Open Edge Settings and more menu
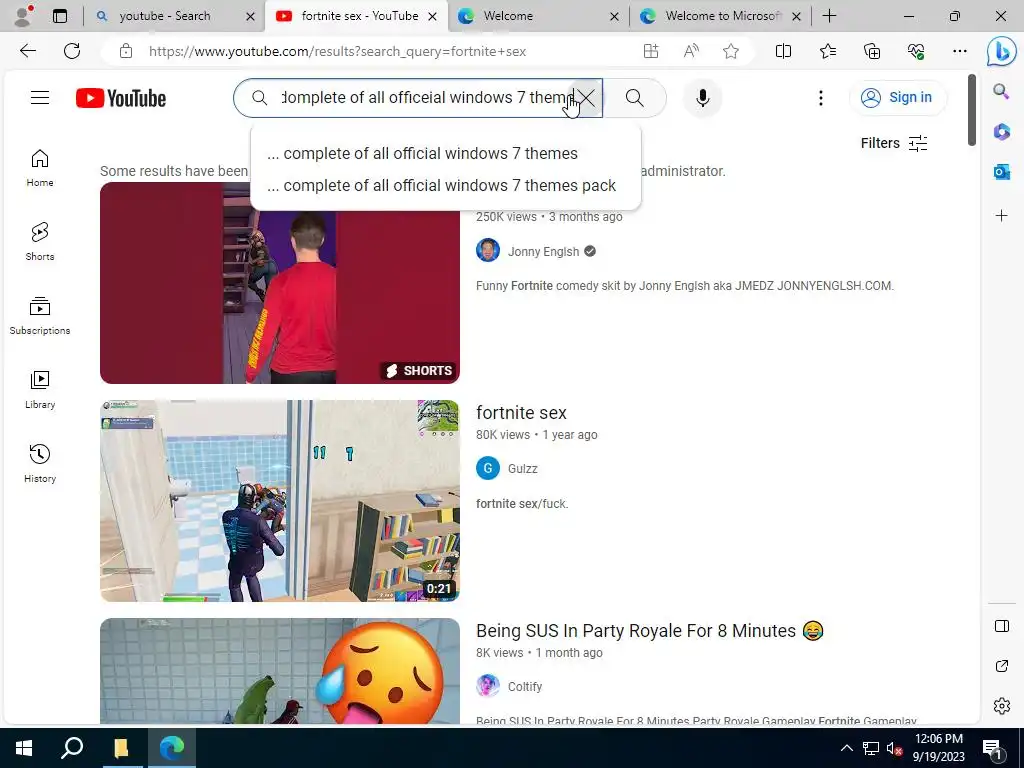Image resolution: width=1024 pixels, height=768 pixels. tap(959, 51)
